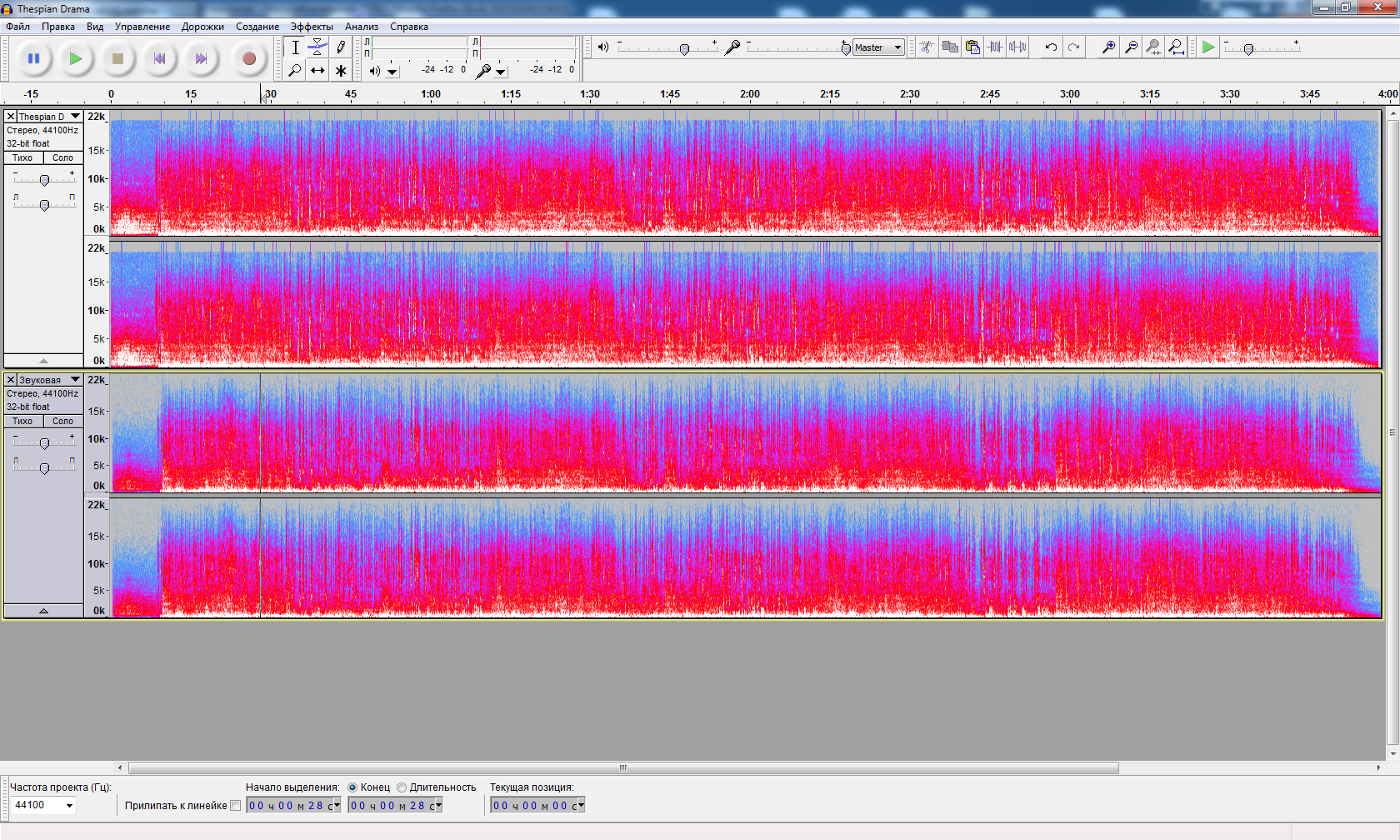This screenshot has width=1400, height=840.
Task: Open the Дорожки menu
Action: pyautogui.click(x=202, y=27)
